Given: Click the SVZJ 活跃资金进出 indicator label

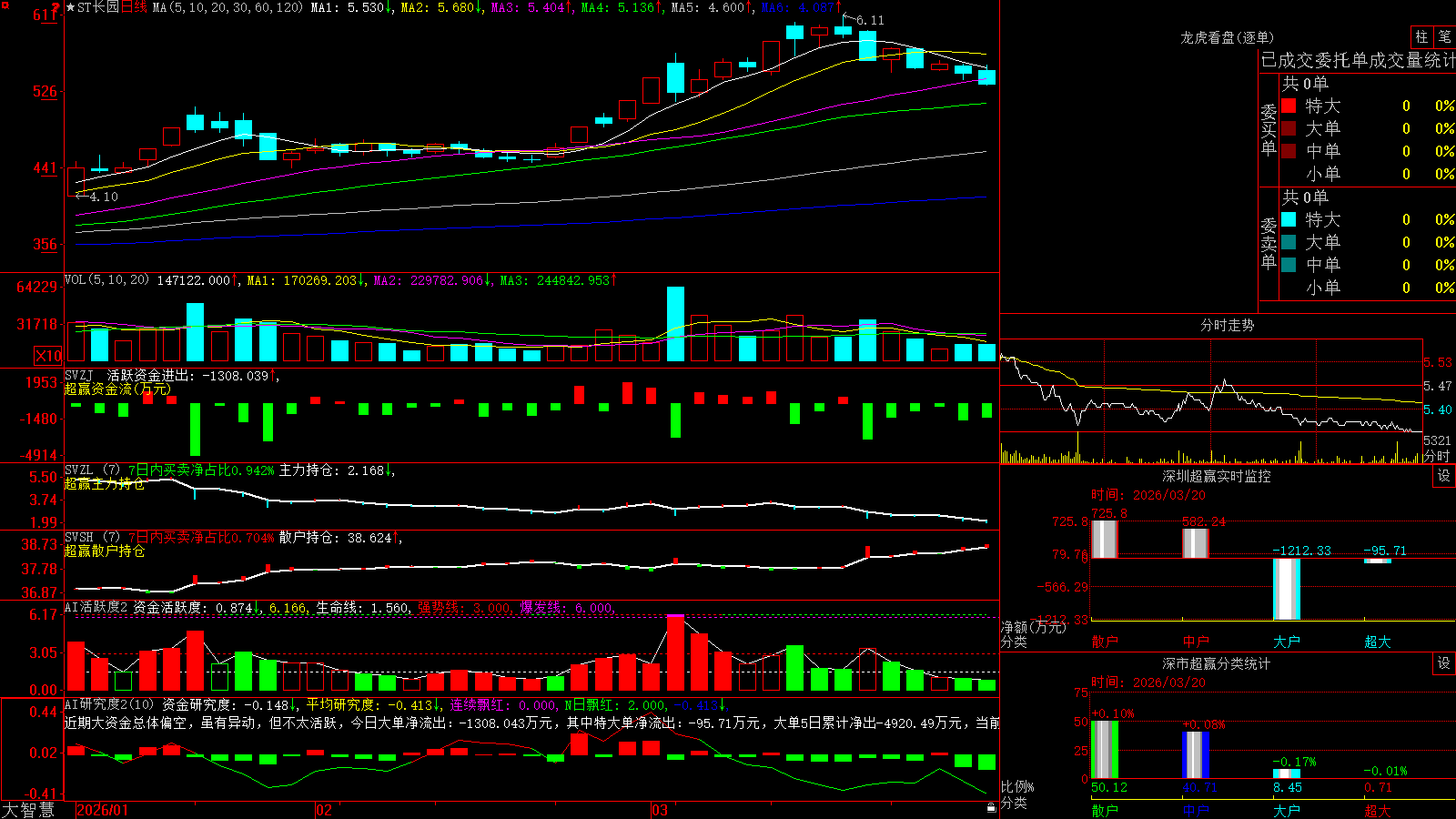Looking at the screenshot, I should click(128, 375).
